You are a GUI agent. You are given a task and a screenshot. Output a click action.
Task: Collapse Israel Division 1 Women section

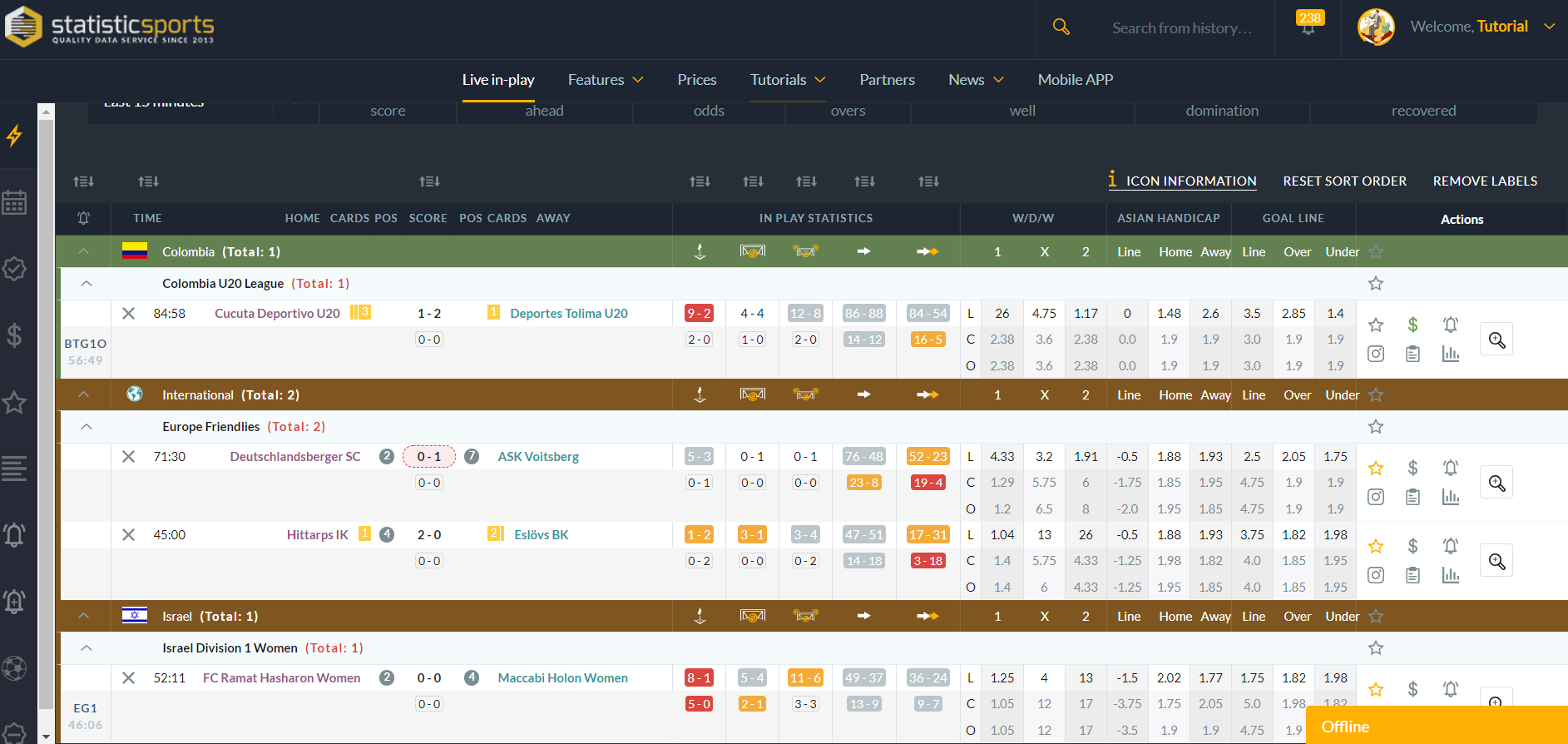pos(87,648)
